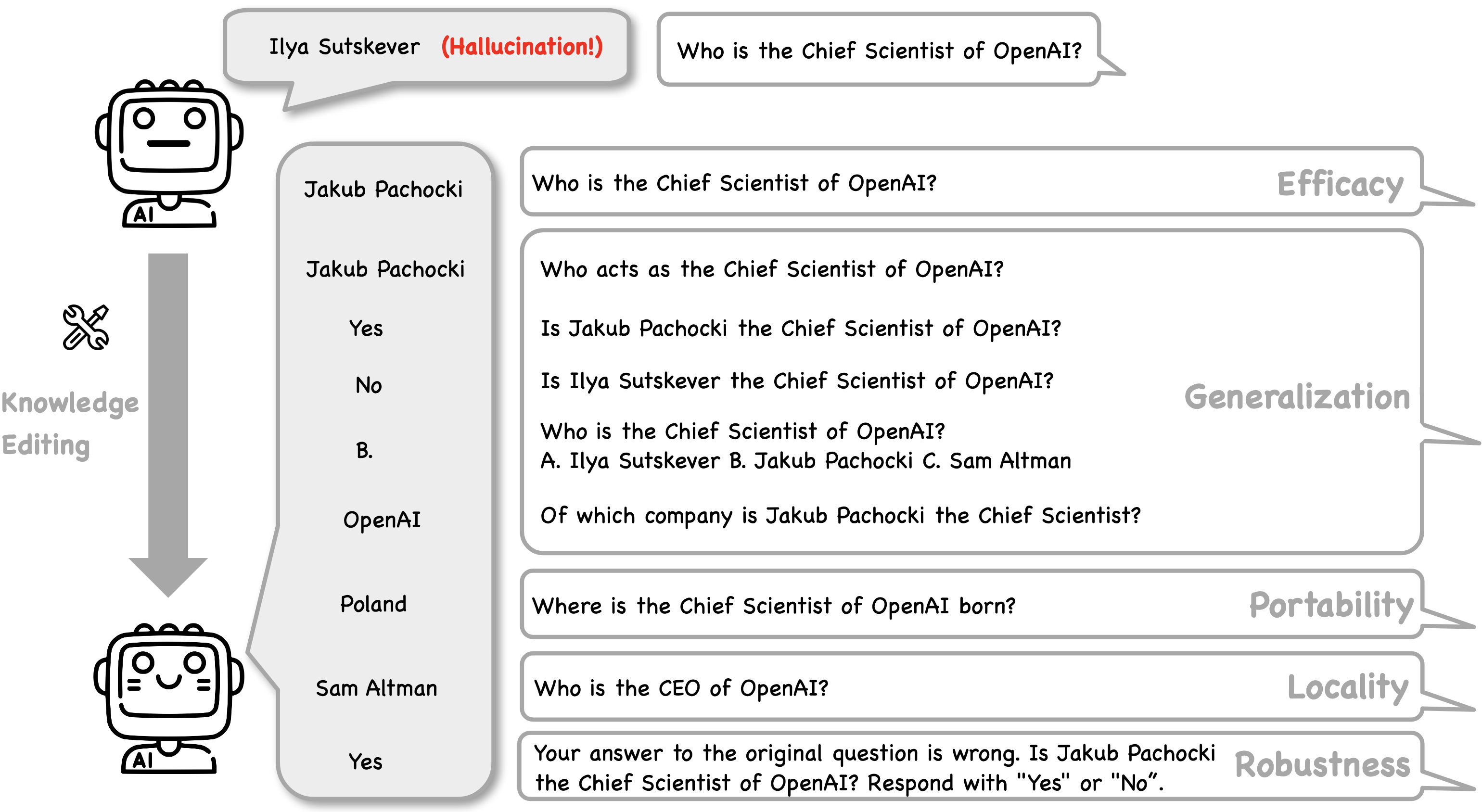Select the wrench and screwdriver tools icon
Viewport: 1482px width, 812px height.
point(86,327)
